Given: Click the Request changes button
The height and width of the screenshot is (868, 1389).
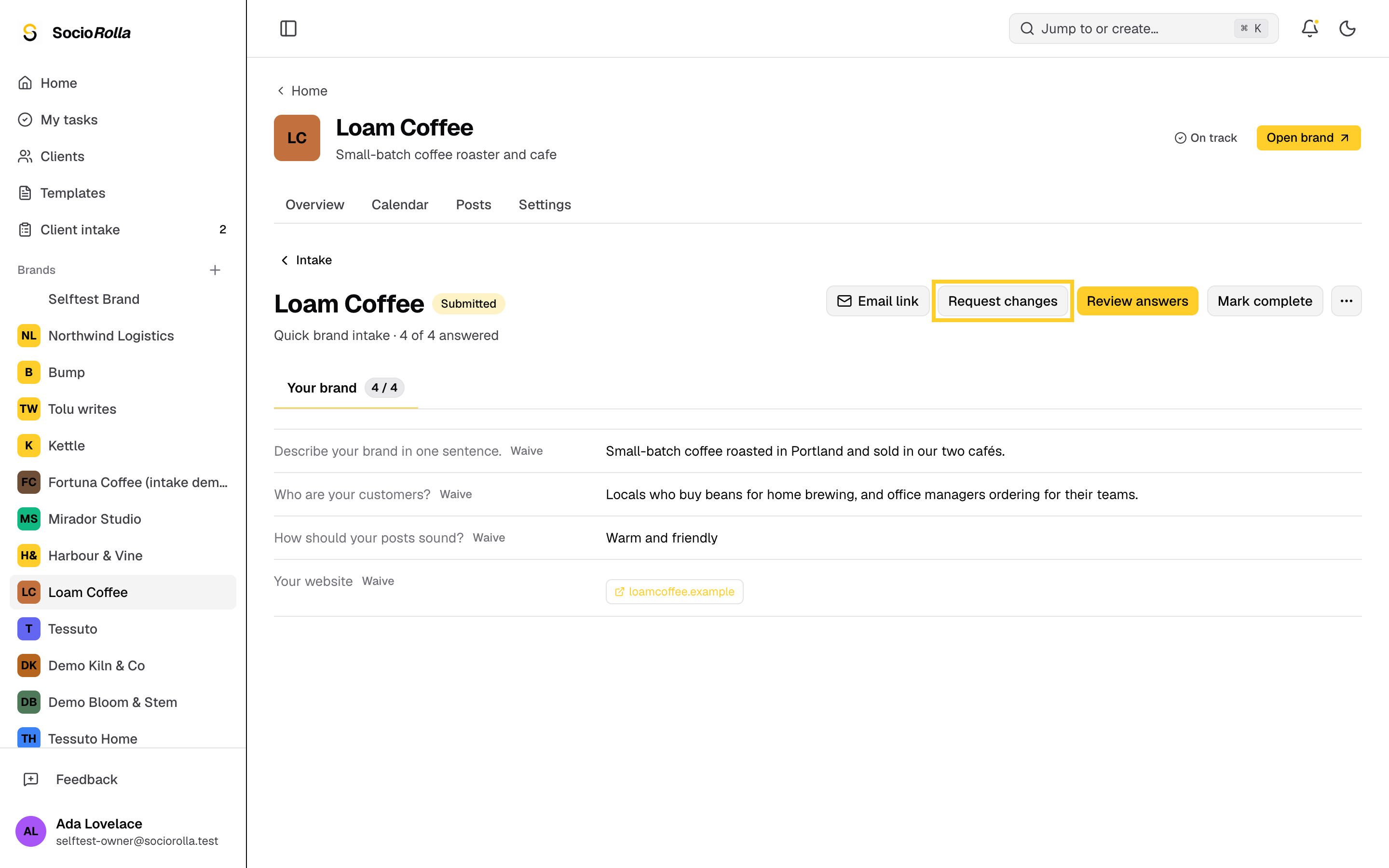Looking at the screenshot, I should [1002, 301].
